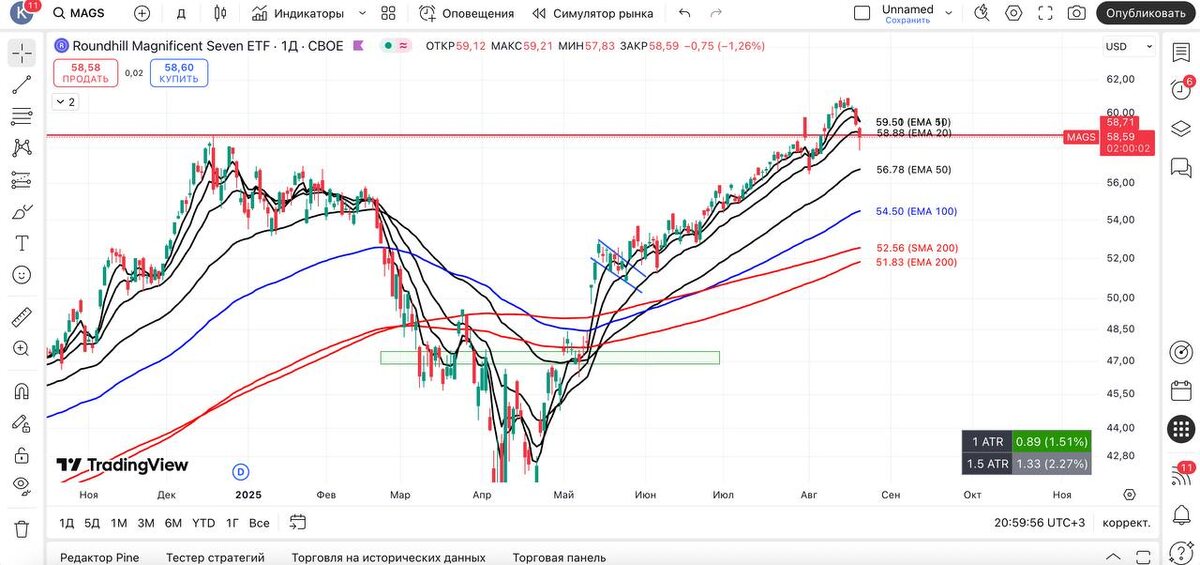The width and height of the screenshot is (1200, 565).
Task: Open indicator templates grid icon
Action: 389,13
